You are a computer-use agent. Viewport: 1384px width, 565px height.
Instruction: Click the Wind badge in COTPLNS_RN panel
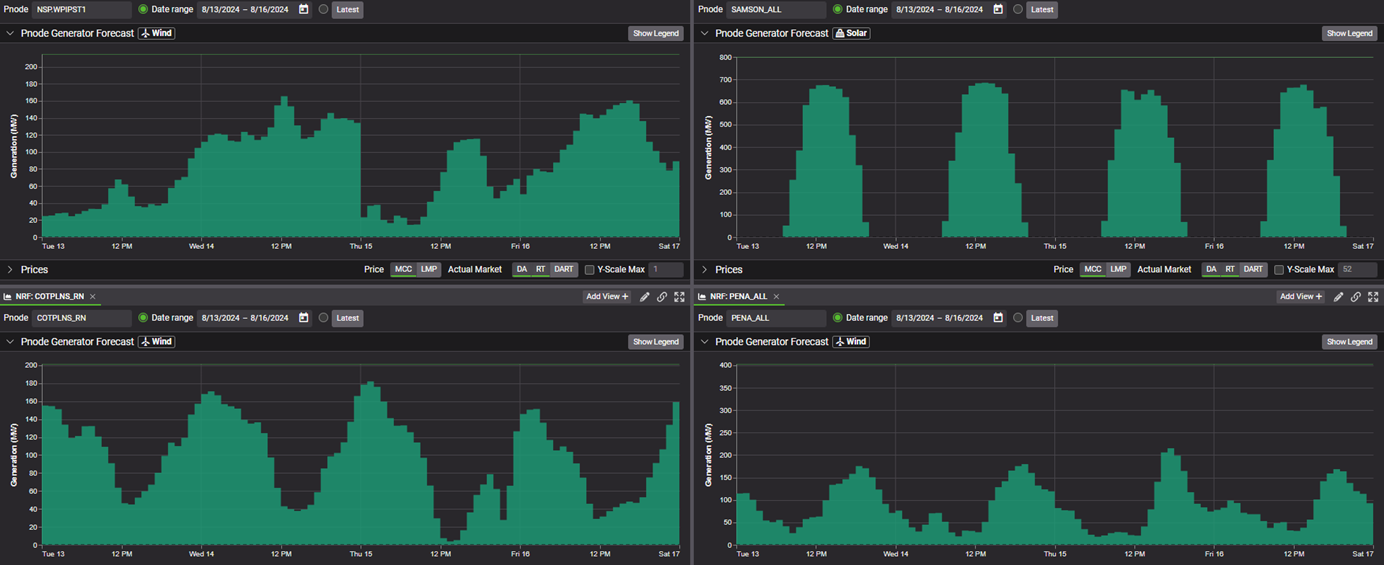pos(157,342)
